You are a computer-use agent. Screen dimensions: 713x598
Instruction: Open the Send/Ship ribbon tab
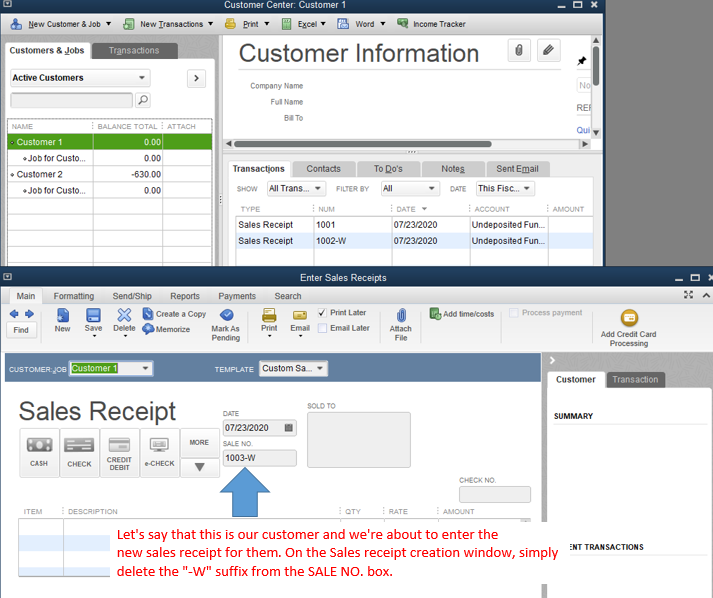tap(132, 296)
